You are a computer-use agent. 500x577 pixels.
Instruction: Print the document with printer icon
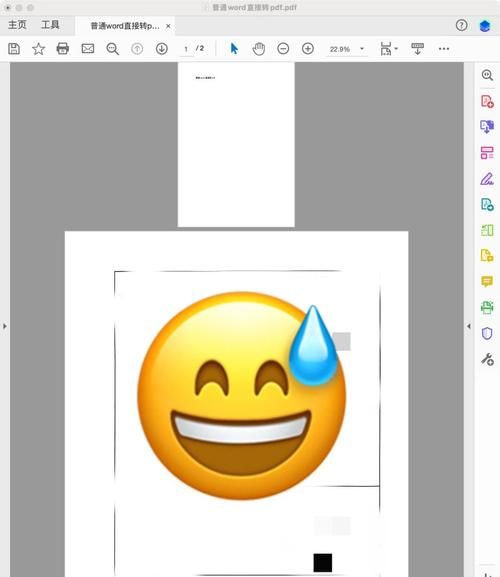coord(63,49)
